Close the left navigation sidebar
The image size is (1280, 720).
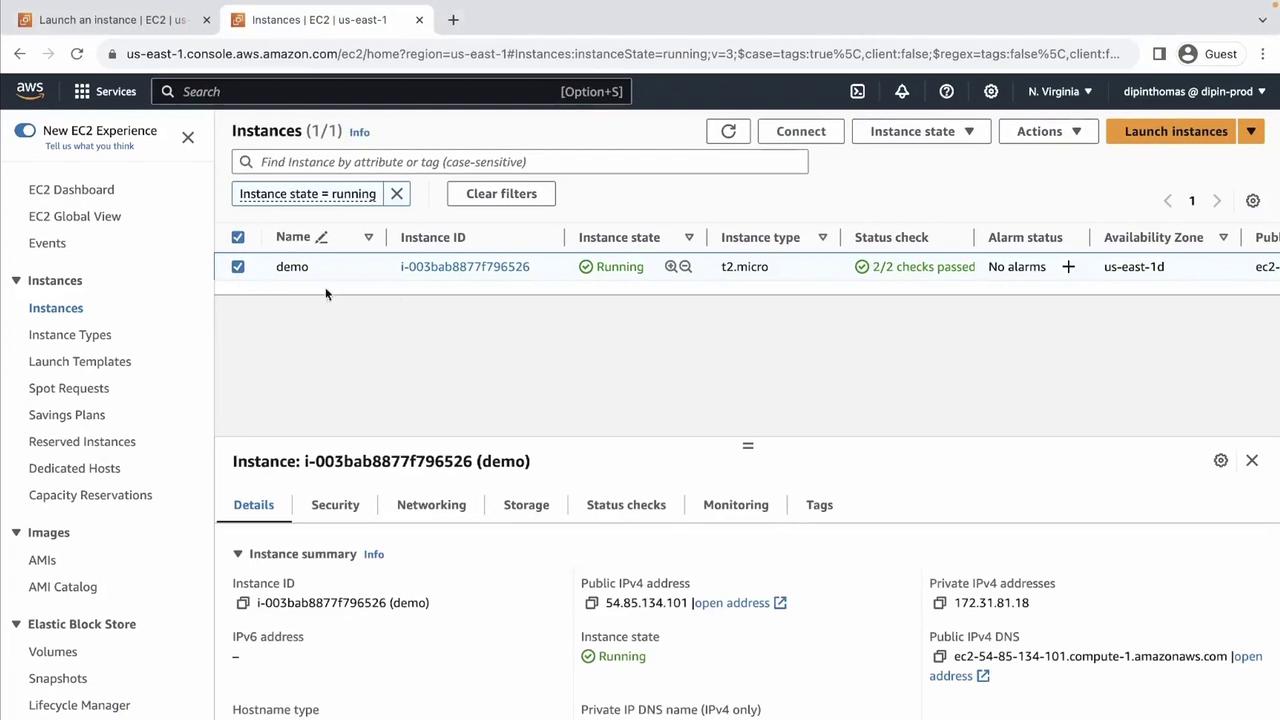tap(188, 138)
